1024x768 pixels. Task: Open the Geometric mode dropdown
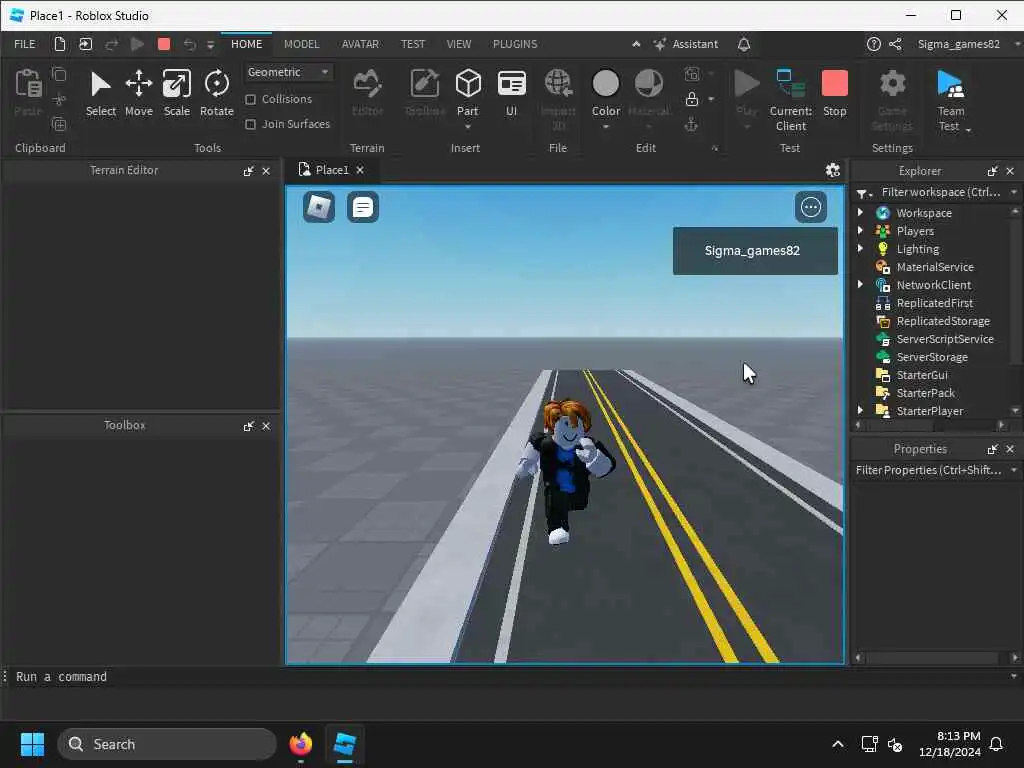pyautogui.click(x=288, y=72)
